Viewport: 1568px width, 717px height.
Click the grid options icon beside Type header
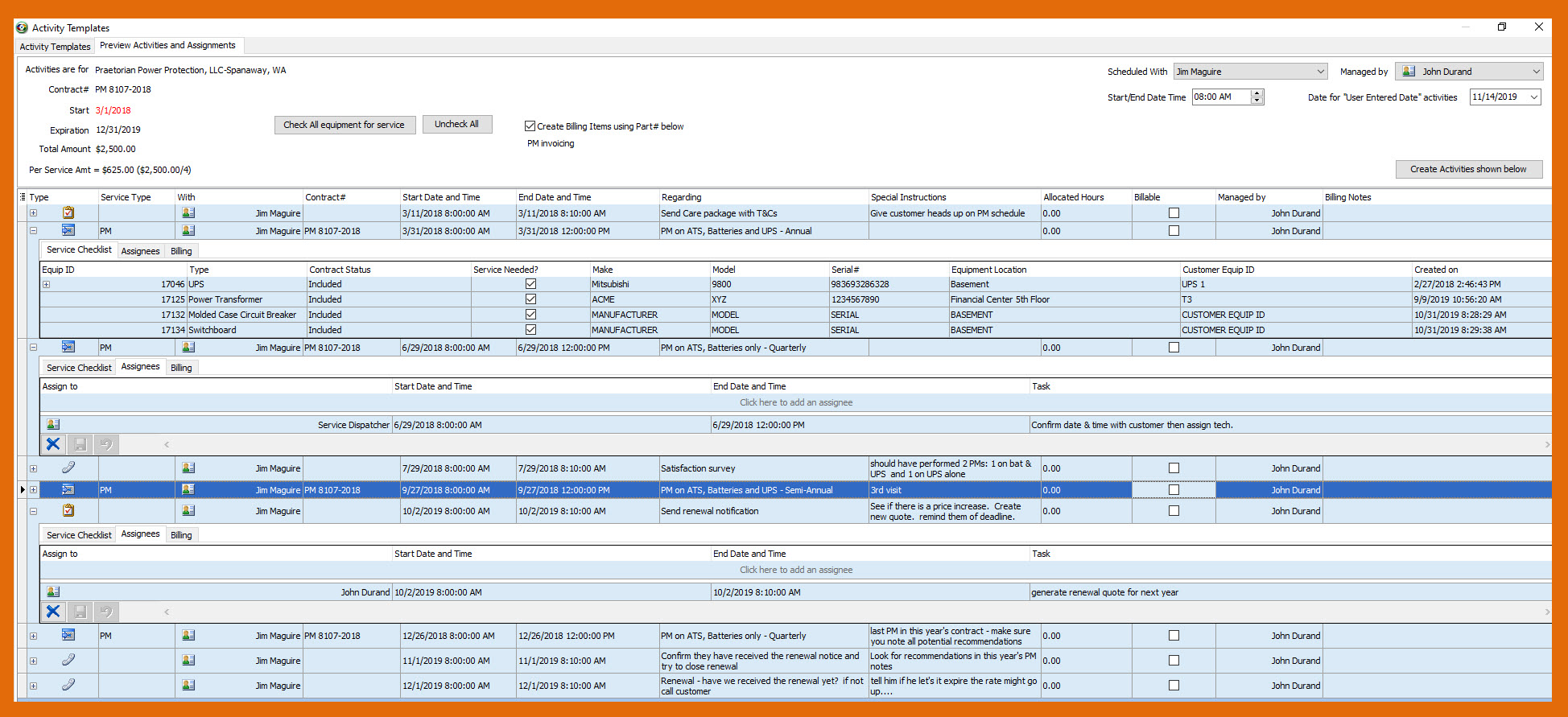point(23,197)
